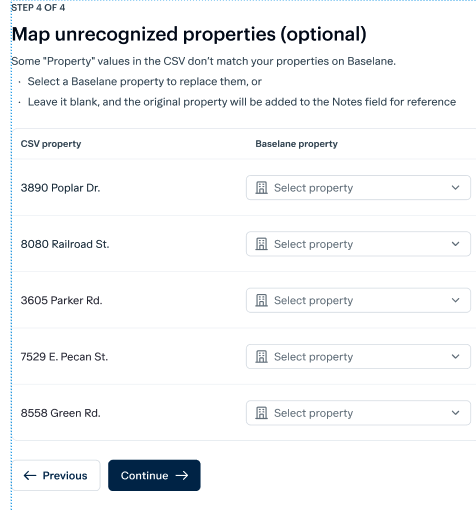Click the right arrow icon on Continue
The width and height of the screenshot is (476, 510).
point(182,475)
